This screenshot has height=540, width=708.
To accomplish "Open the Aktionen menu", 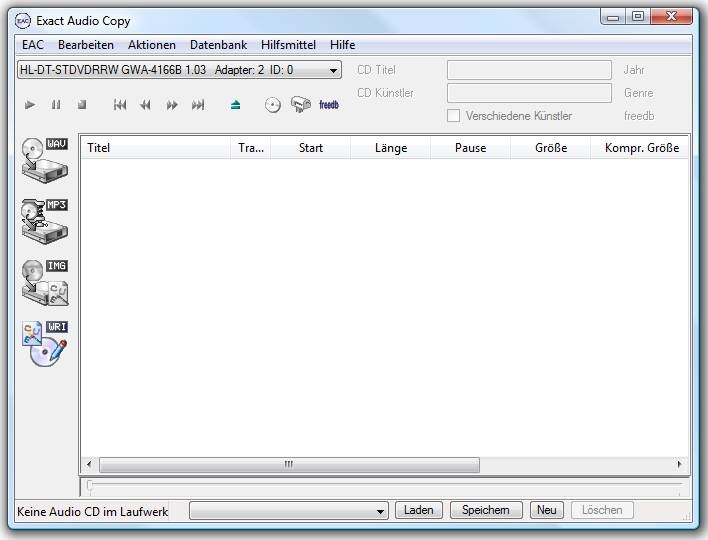I will [152, 45].
